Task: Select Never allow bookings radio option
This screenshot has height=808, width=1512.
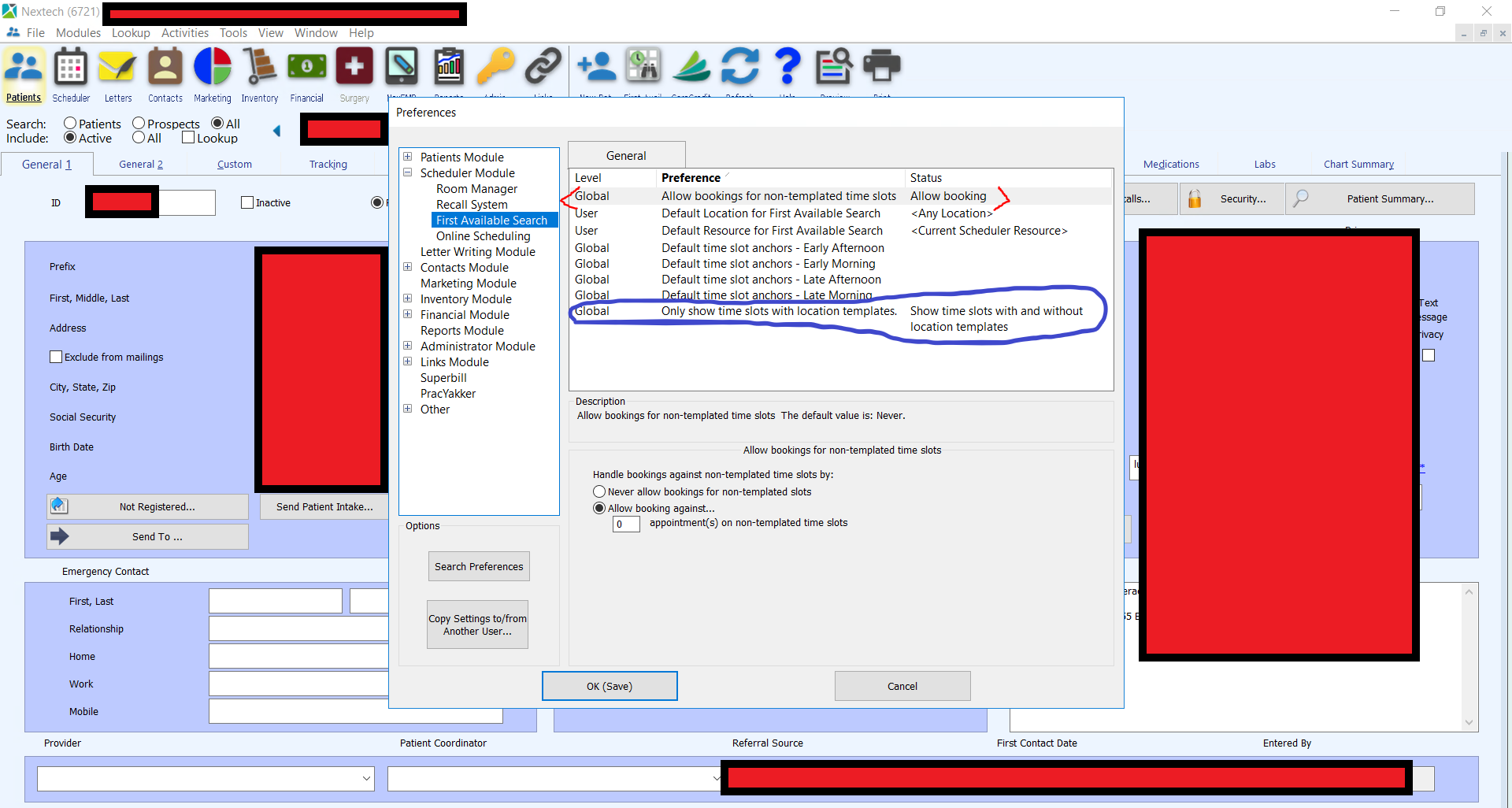Action: [x=599, y=491]
